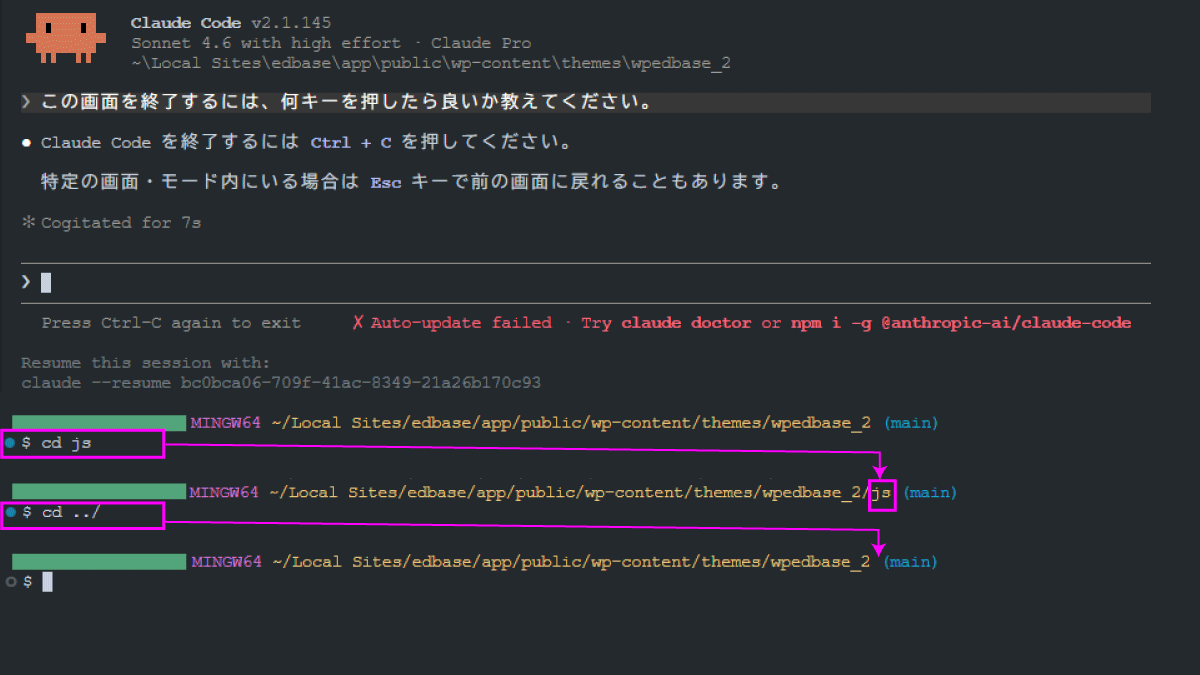Click the 'npm i -g @anthropic-ai/claude-code' command
Image resolution: width=1200 pixels, height=675 pixels.
pos(961,323)
